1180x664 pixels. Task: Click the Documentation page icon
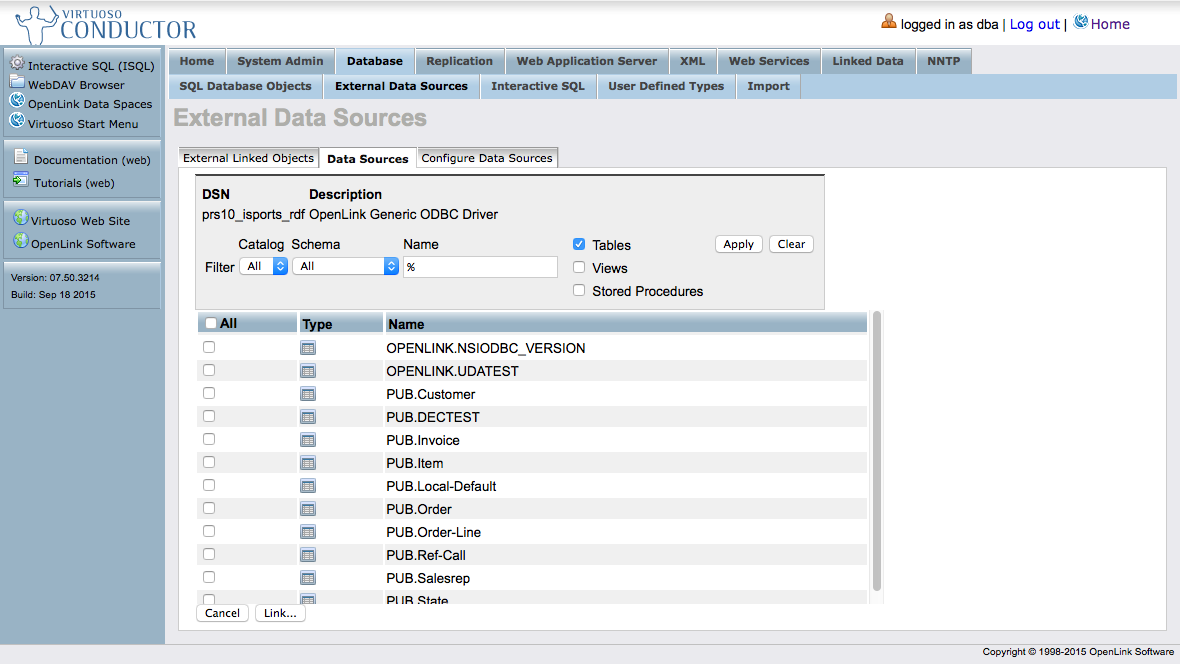coord(20,157)
